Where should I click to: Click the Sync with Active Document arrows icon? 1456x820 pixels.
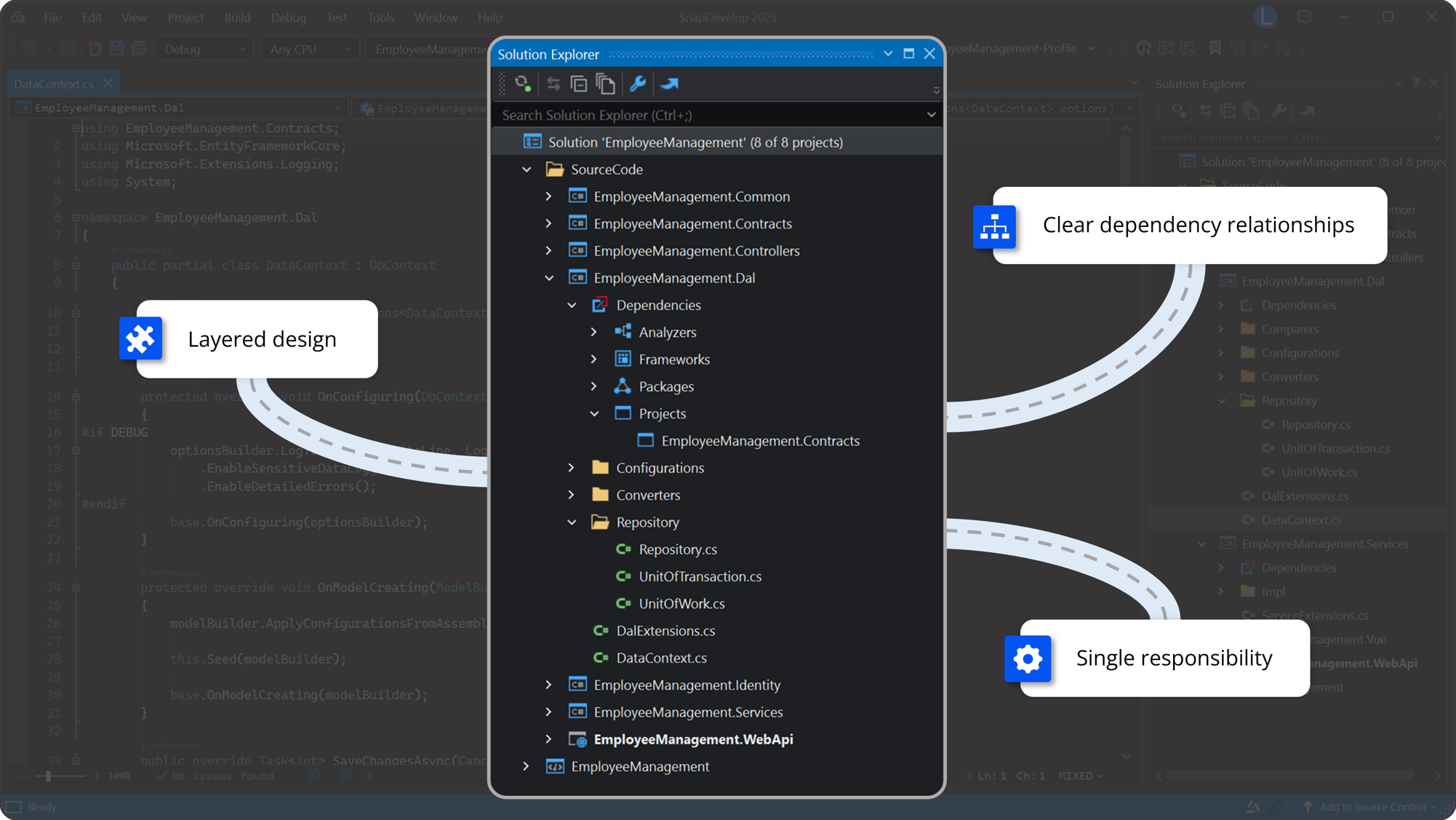(x=553, y=84)
